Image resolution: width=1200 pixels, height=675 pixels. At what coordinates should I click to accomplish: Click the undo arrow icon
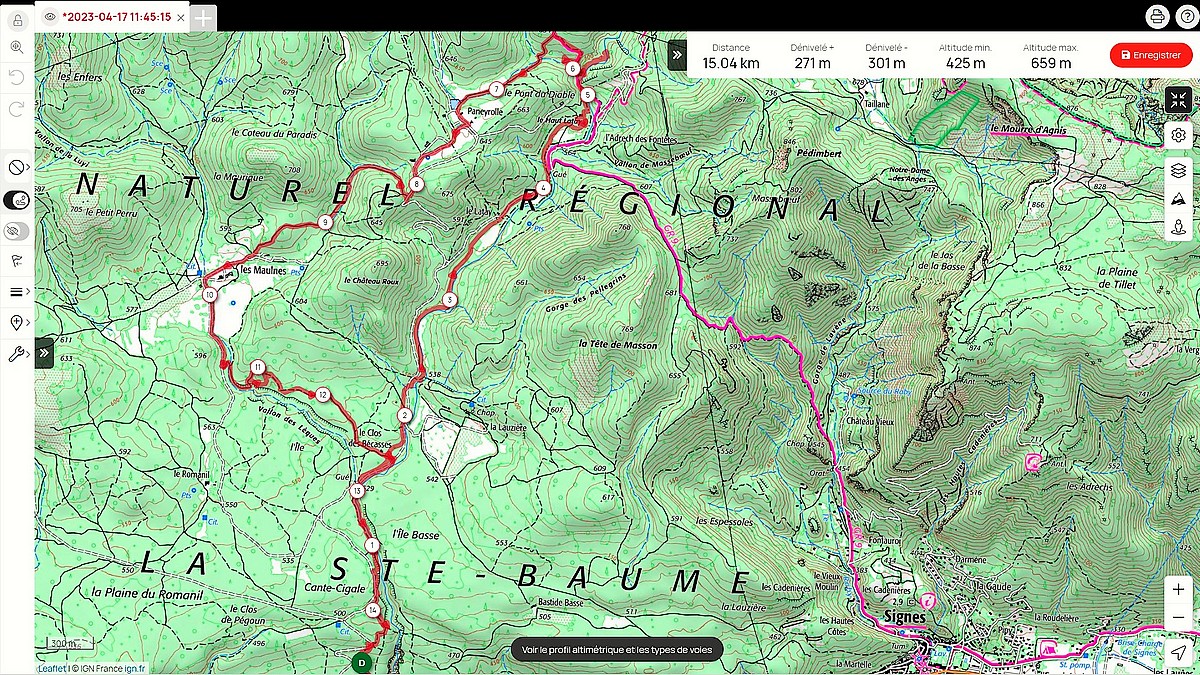pyautogui.click(x=17, y=77)
